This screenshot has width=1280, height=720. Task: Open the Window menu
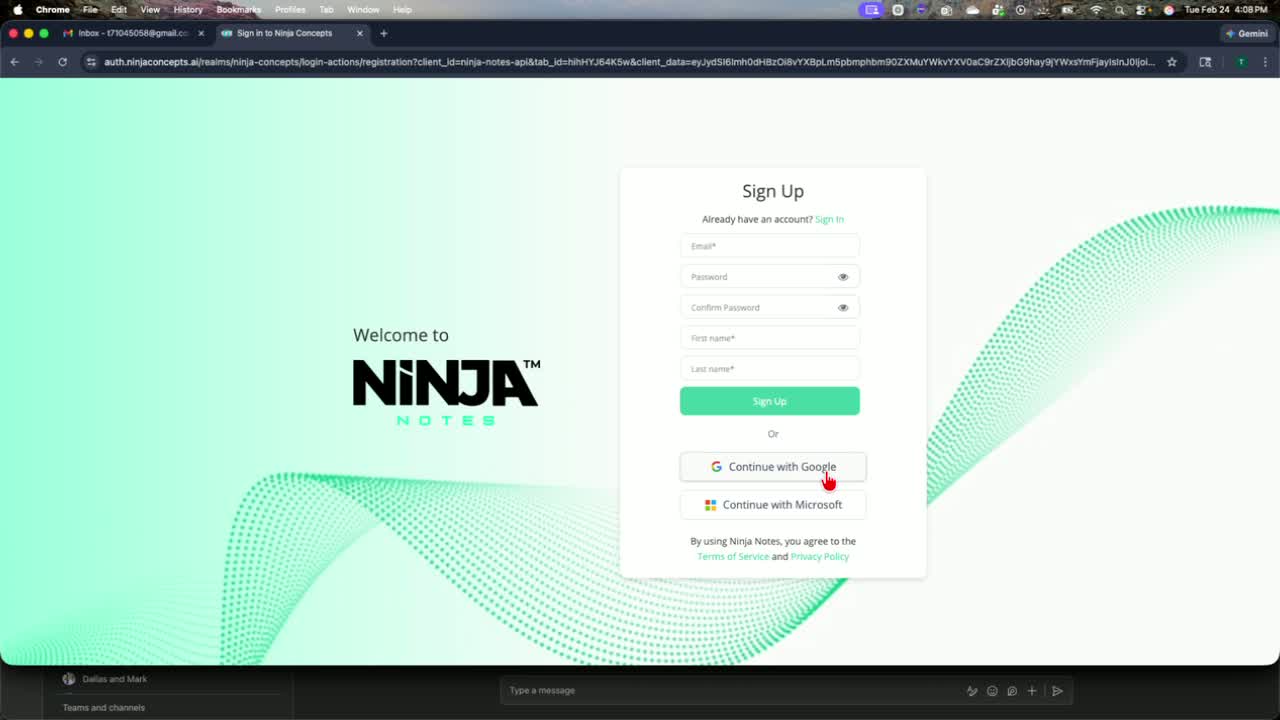[x=363, y=9]
